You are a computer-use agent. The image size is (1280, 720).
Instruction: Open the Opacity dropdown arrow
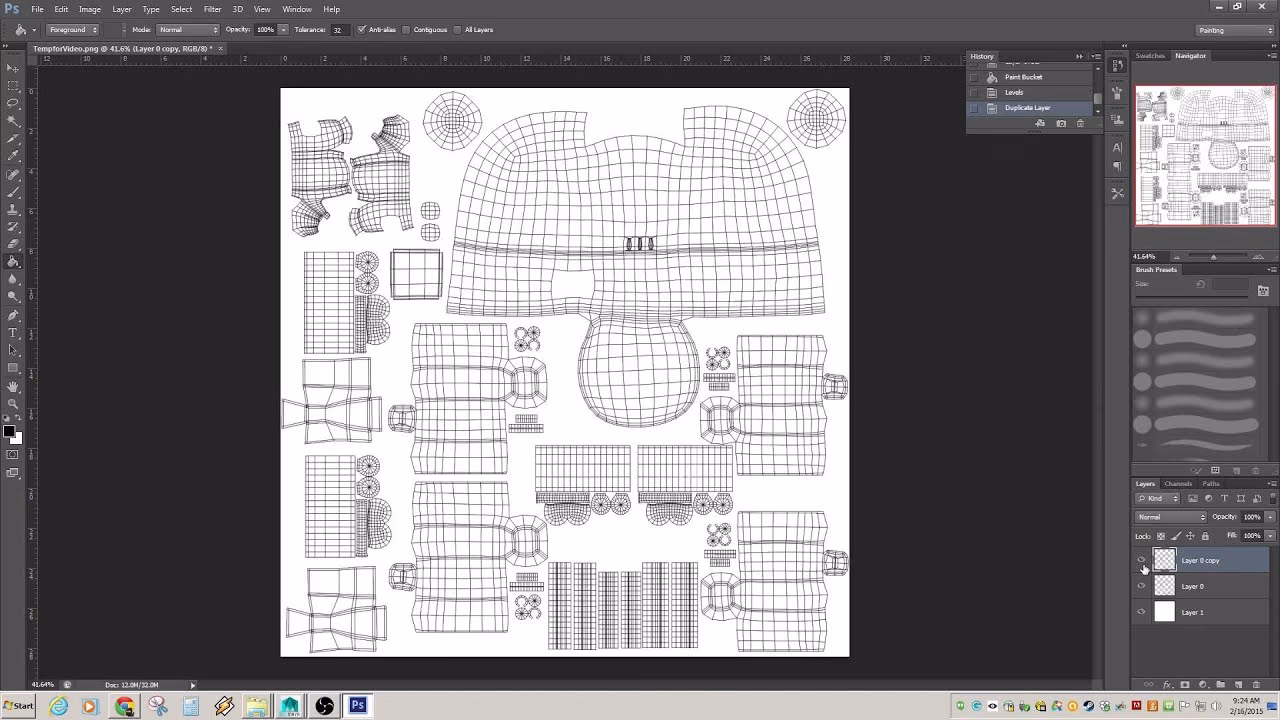pyautogui.click(x=1268, y=517)
